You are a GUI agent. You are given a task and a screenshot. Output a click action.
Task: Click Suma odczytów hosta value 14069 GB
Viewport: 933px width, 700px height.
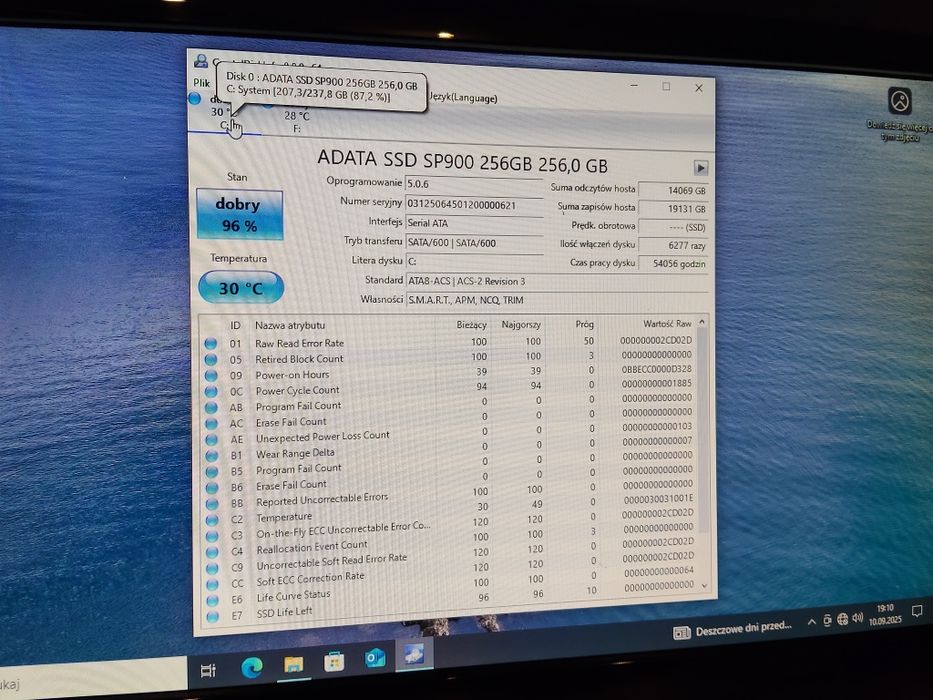coord(673,190)
